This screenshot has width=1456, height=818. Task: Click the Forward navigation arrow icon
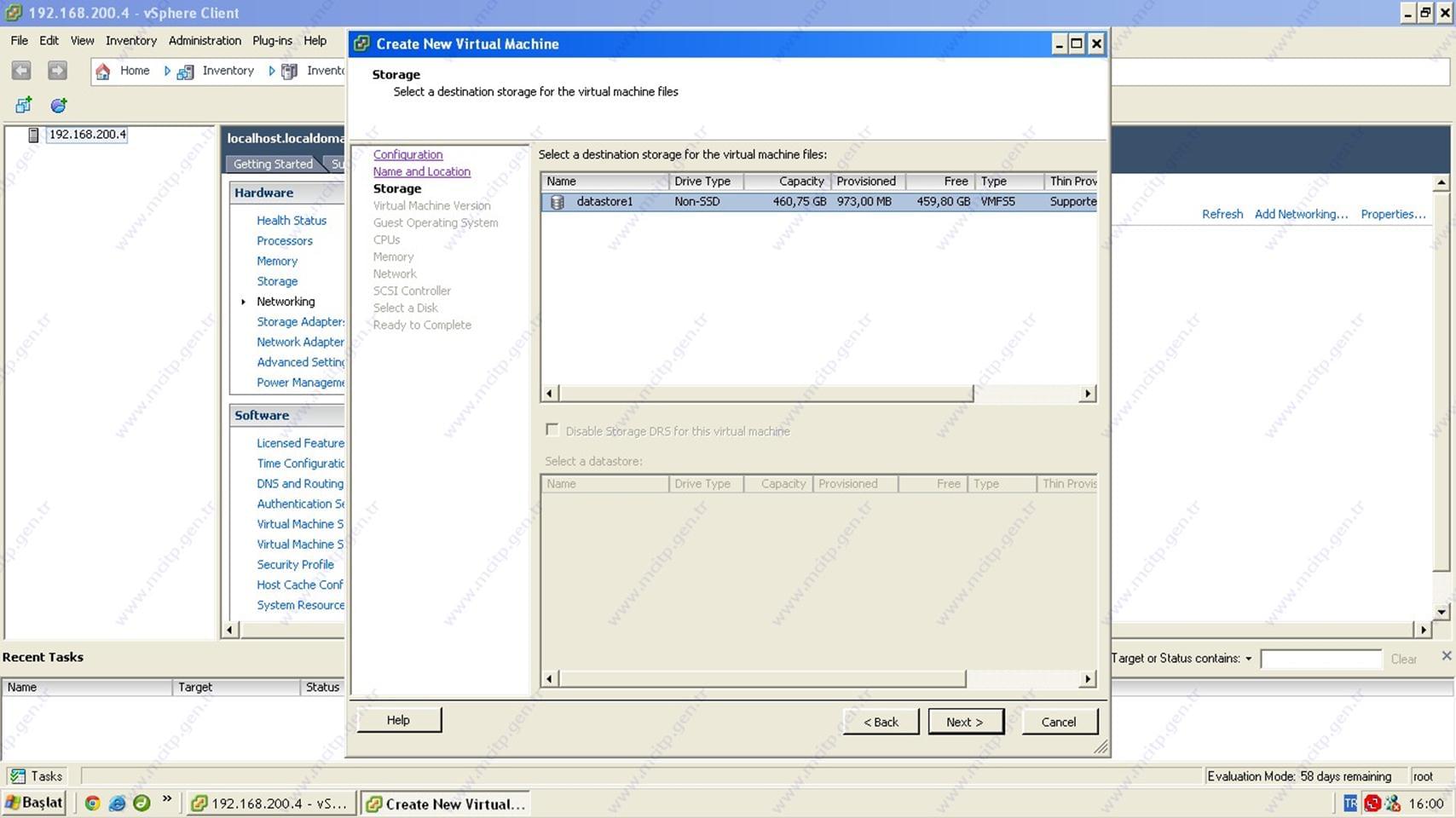(57, 71)
